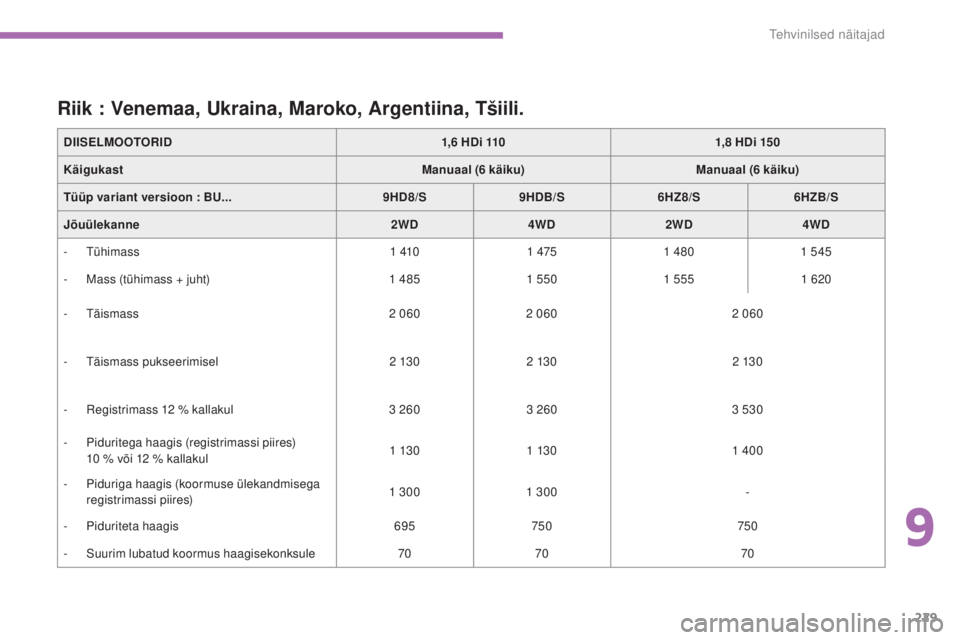Image resolution: width=960 pixels, height=640 pixels.
Task: Select 'Piduriga haagis (koormuse ülekandmisega' label
Action: 203,484
